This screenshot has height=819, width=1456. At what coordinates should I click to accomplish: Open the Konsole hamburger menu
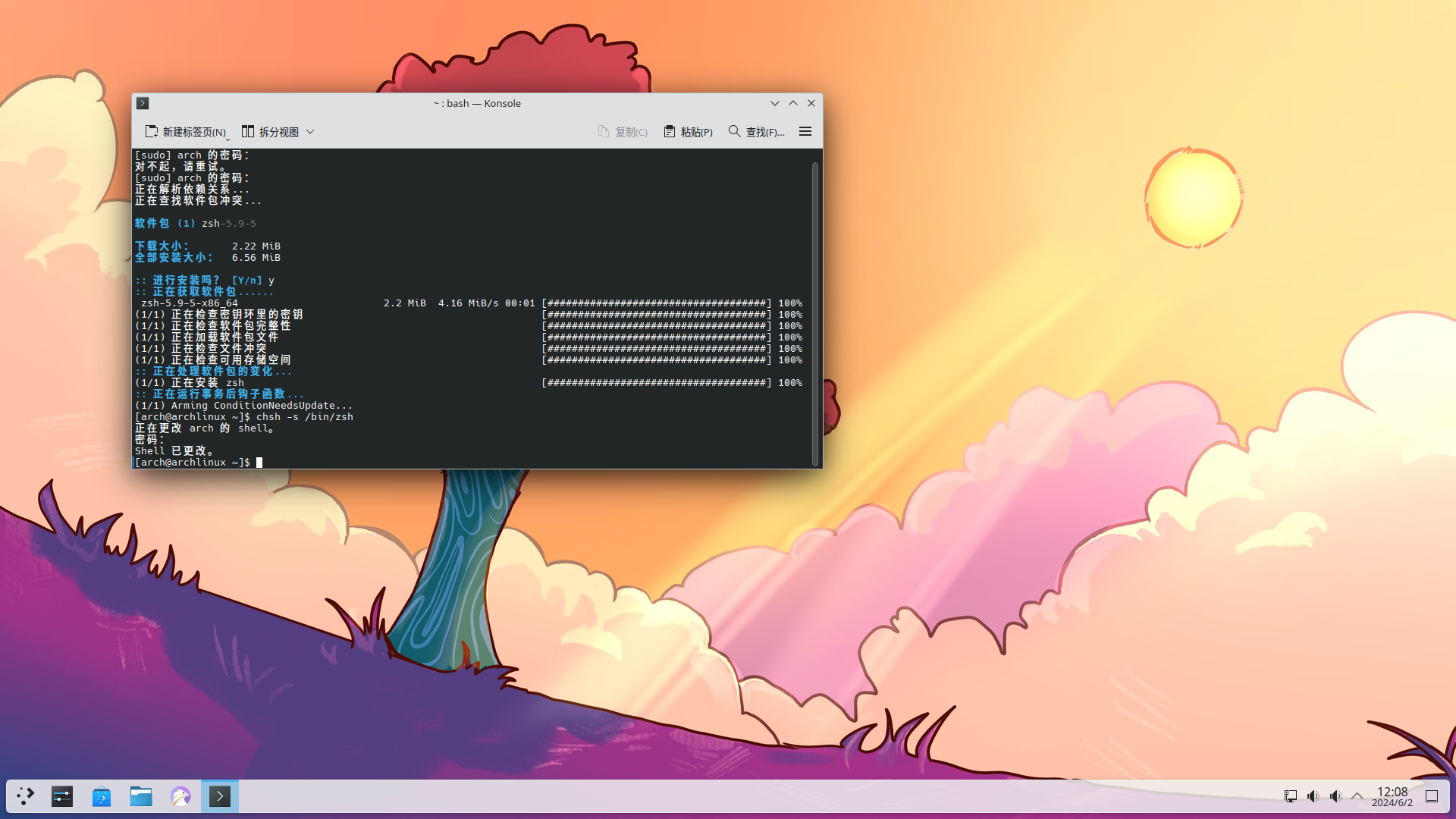coord(805,132)
